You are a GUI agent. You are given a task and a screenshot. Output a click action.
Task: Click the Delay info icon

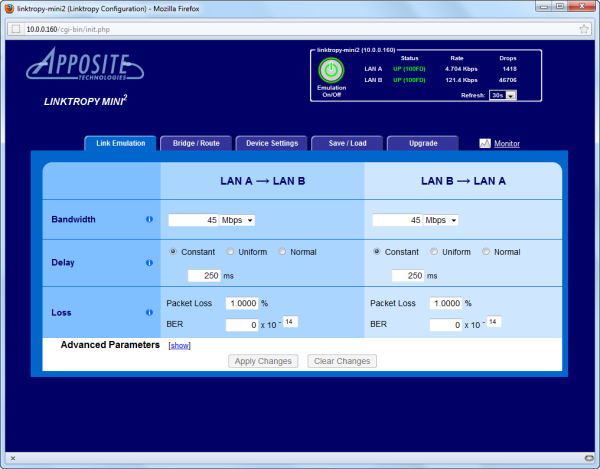(x=149, y=263)
